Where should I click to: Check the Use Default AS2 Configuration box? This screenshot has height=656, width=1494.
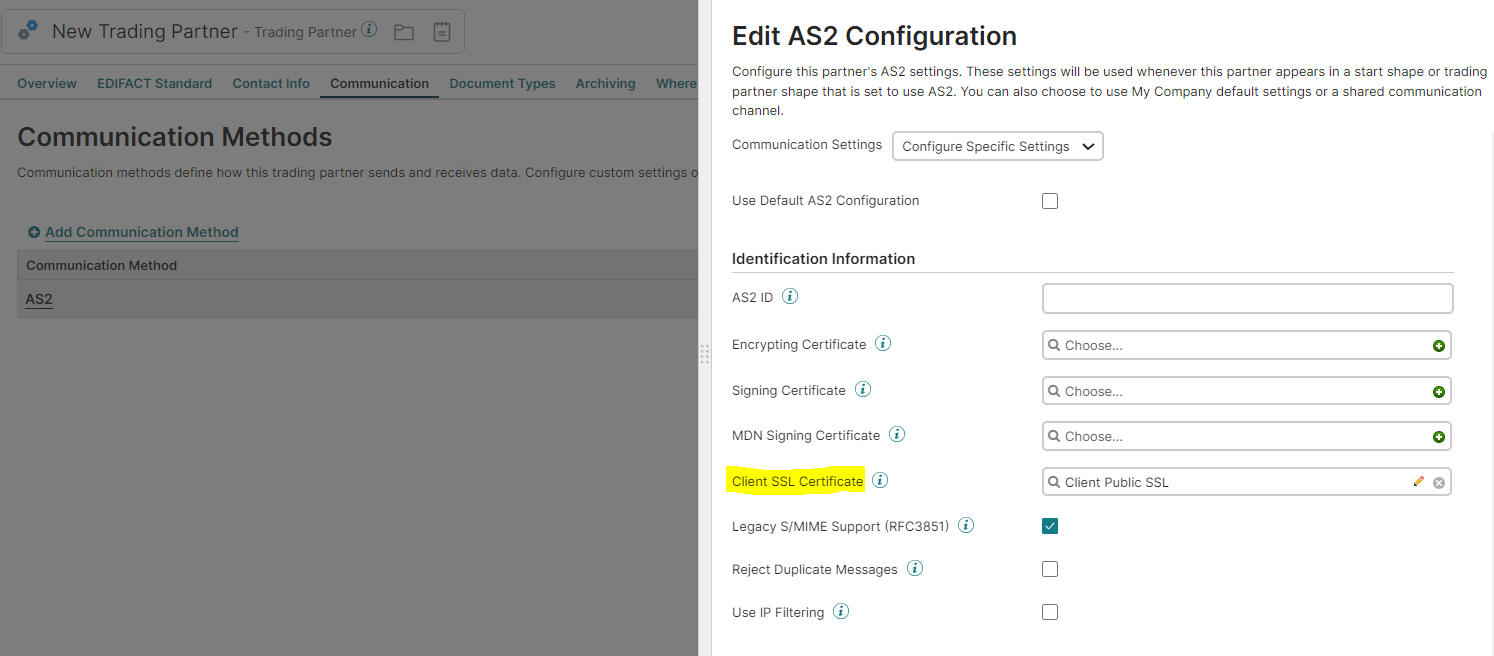point(1049,200)
